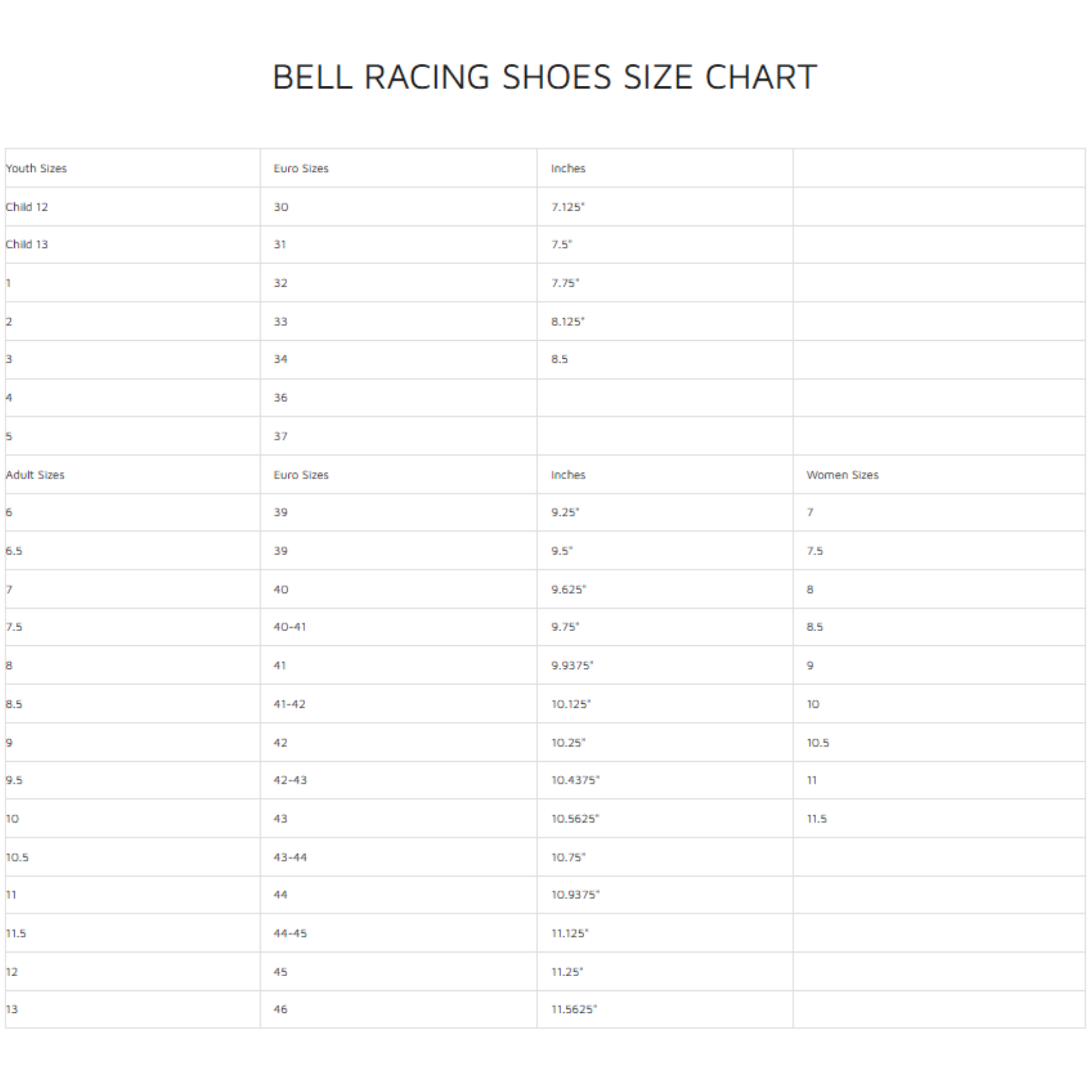Click the 44-45 Euro size value
Screen dimensions: 1092x1092
point(290,933)
